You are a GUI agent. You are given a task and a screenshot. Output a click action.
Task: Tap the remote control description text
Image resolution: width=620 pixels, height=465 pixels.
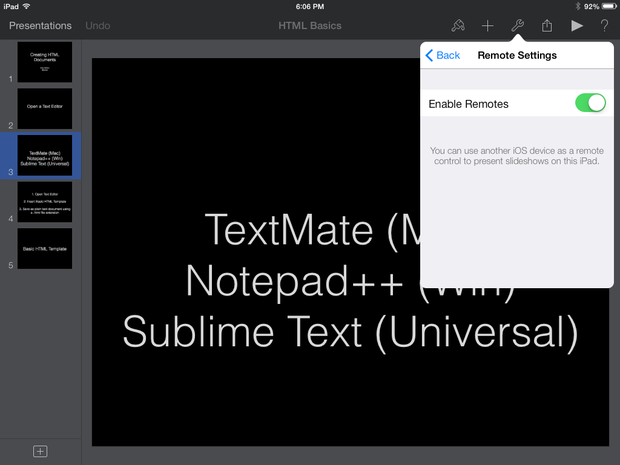click(517, 156)
